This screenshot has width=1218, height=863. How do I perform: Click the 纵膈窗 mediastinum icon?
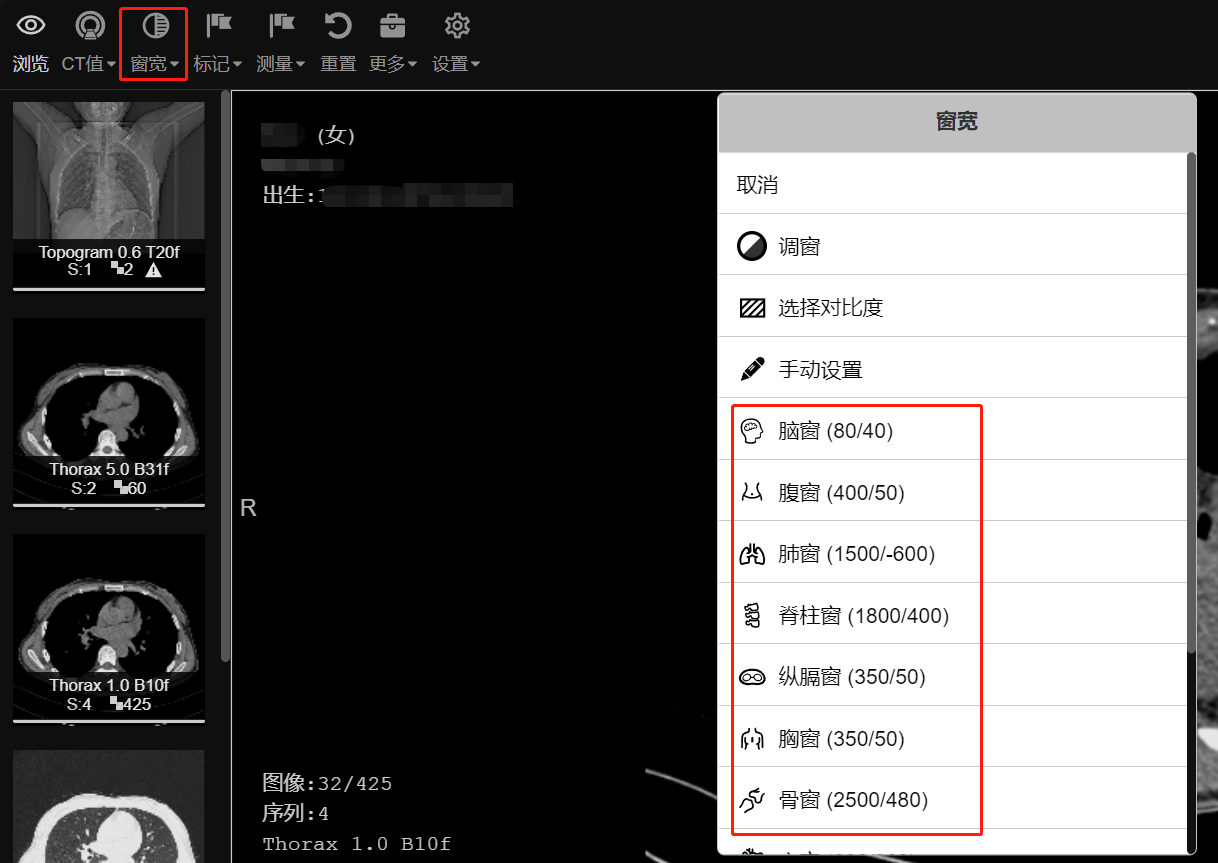pos(752,677)
